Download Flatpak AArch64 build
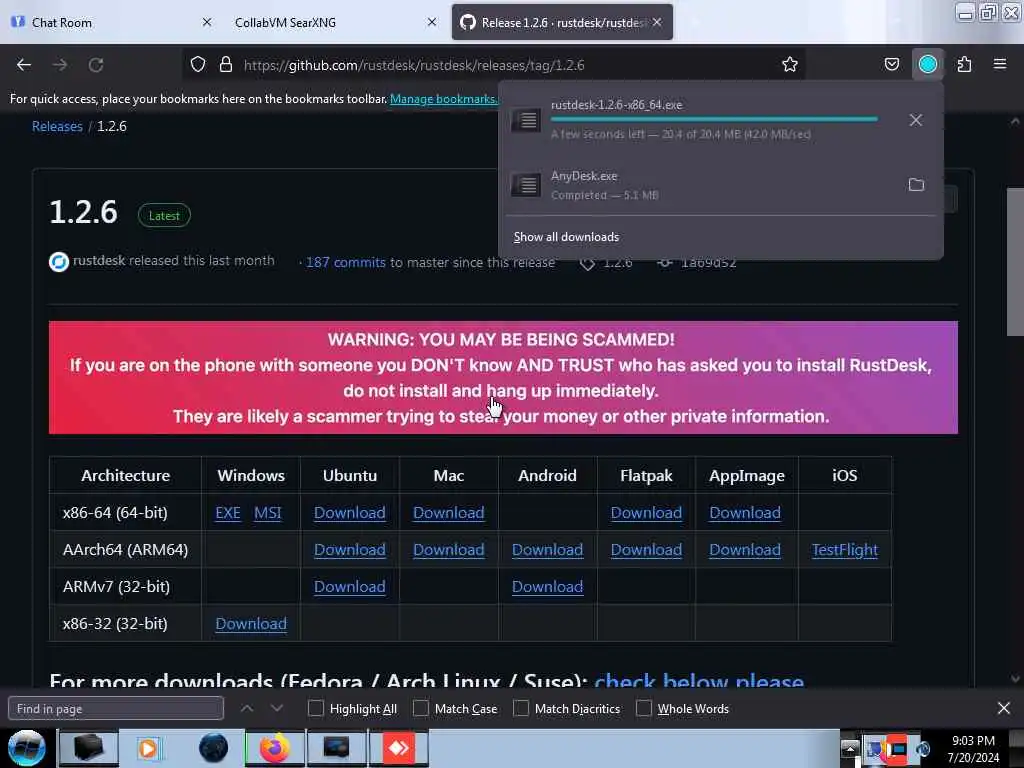Viewport: 1024px width, 768px height. [647, 550]
